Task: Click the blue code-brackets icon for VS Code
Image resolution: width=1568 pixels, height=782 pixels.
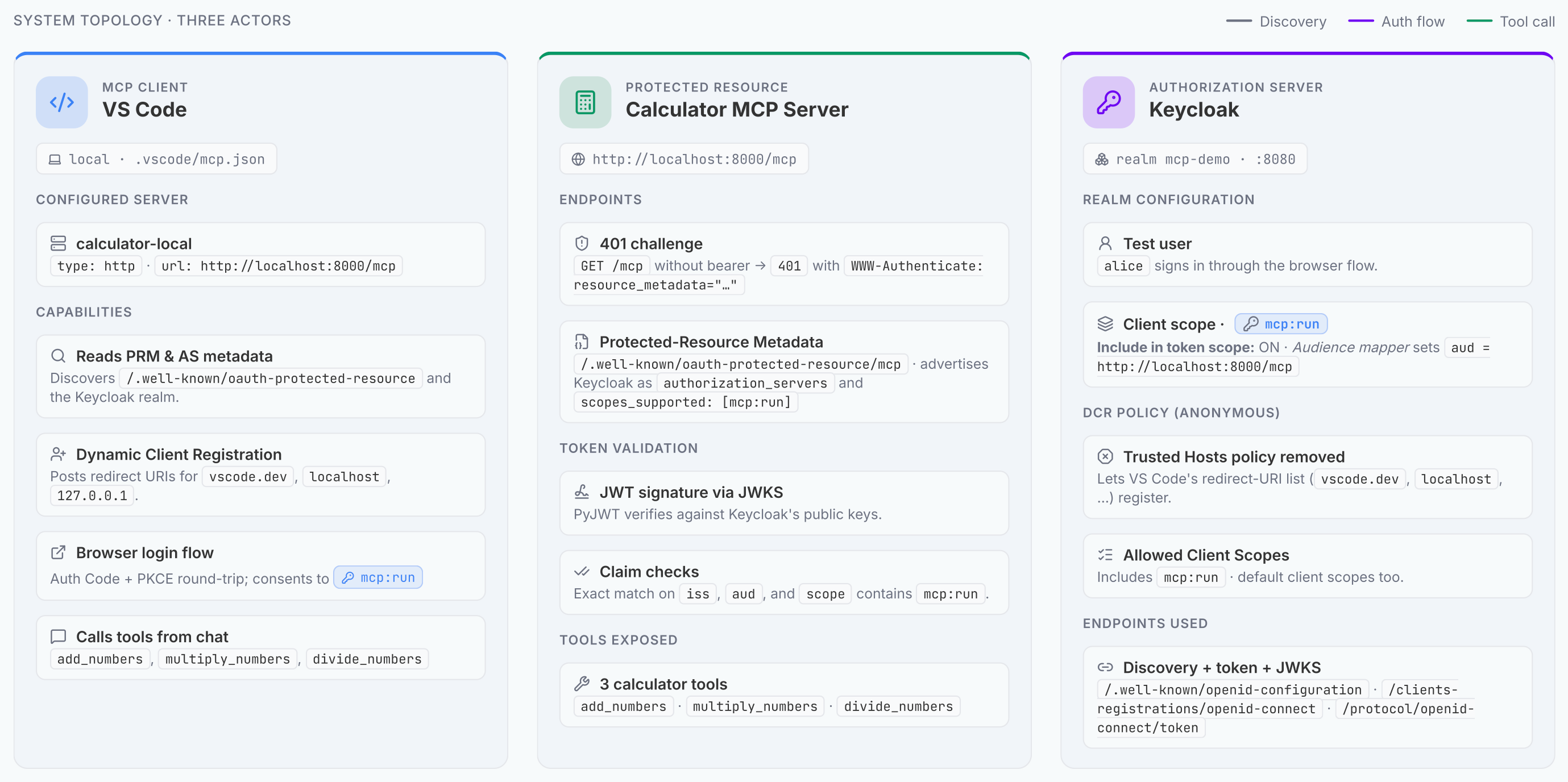Action: [x=61, y=102]
